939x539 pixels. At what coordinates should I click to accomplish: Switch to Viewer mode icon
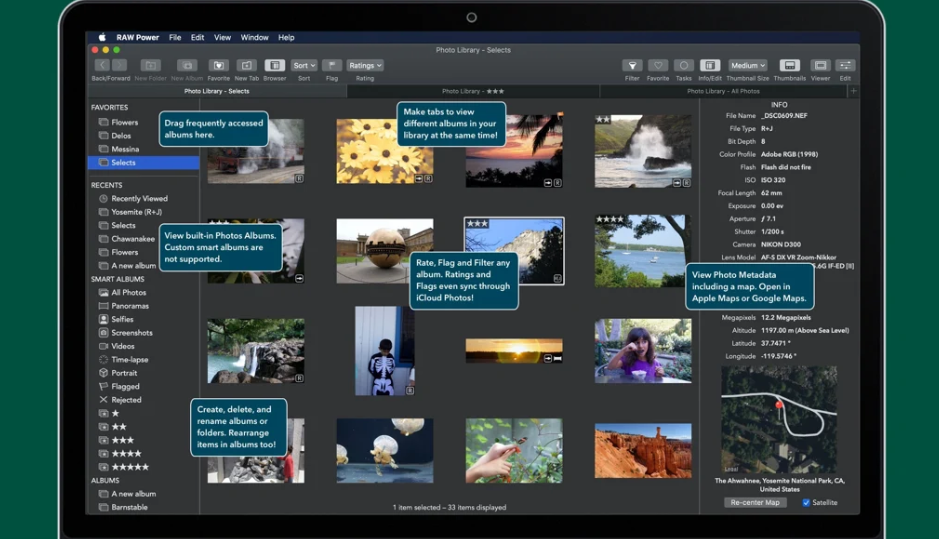click(x=820, y=66)
